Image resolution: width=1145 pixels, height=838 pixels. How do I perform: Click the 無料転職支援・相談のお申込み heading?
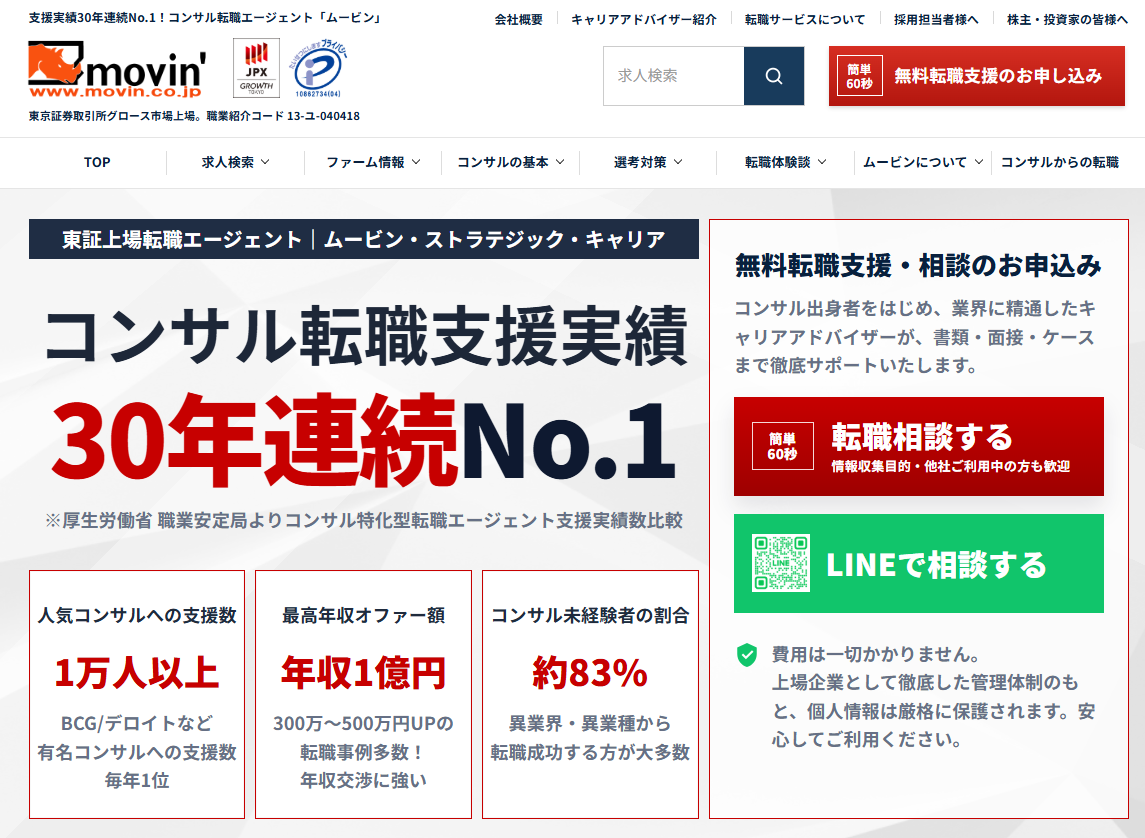[x=919, y=266]
